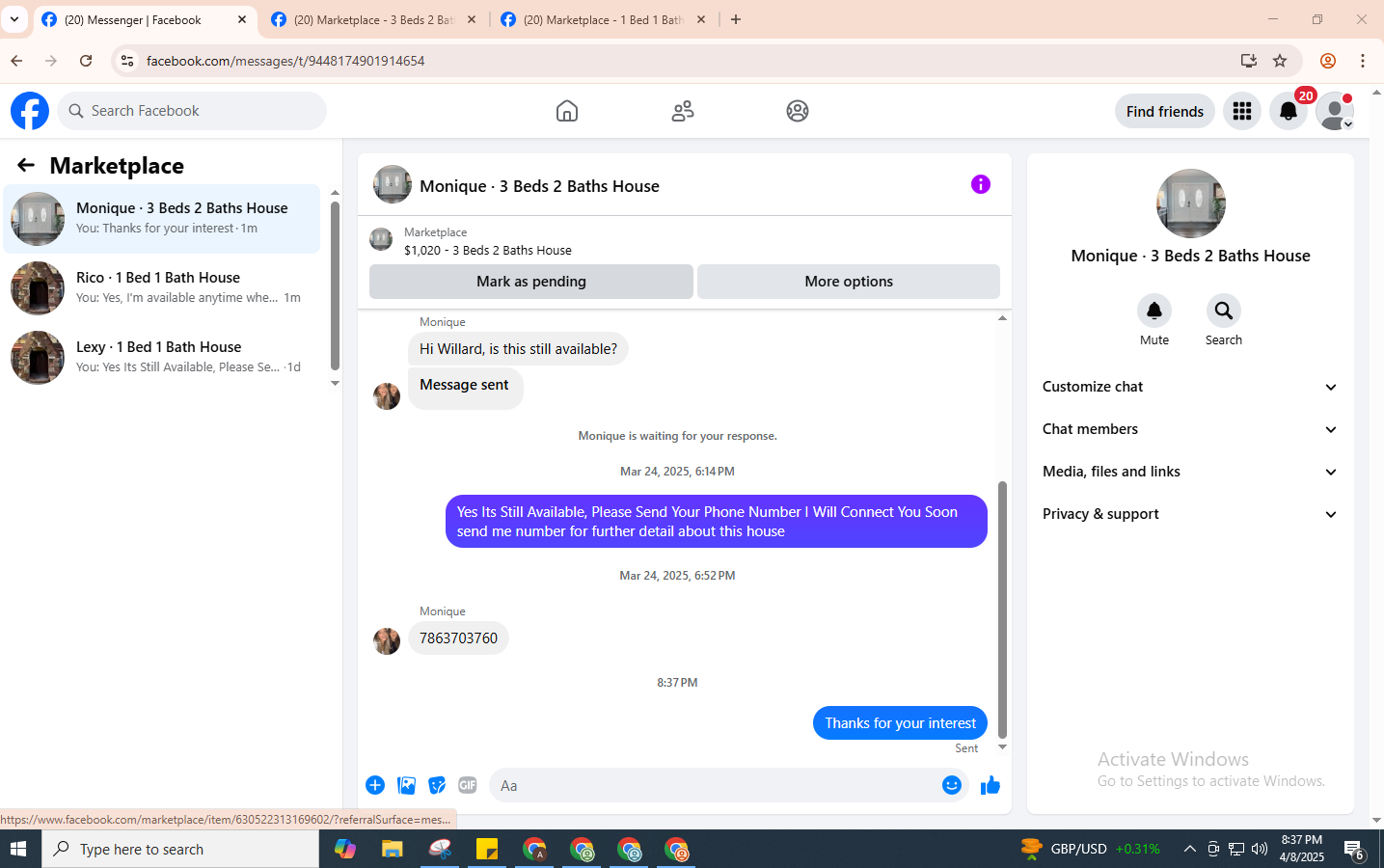Screen dimensions: 1384x868
Task: Choose a sticker from the composer
Action: point(437,785)
